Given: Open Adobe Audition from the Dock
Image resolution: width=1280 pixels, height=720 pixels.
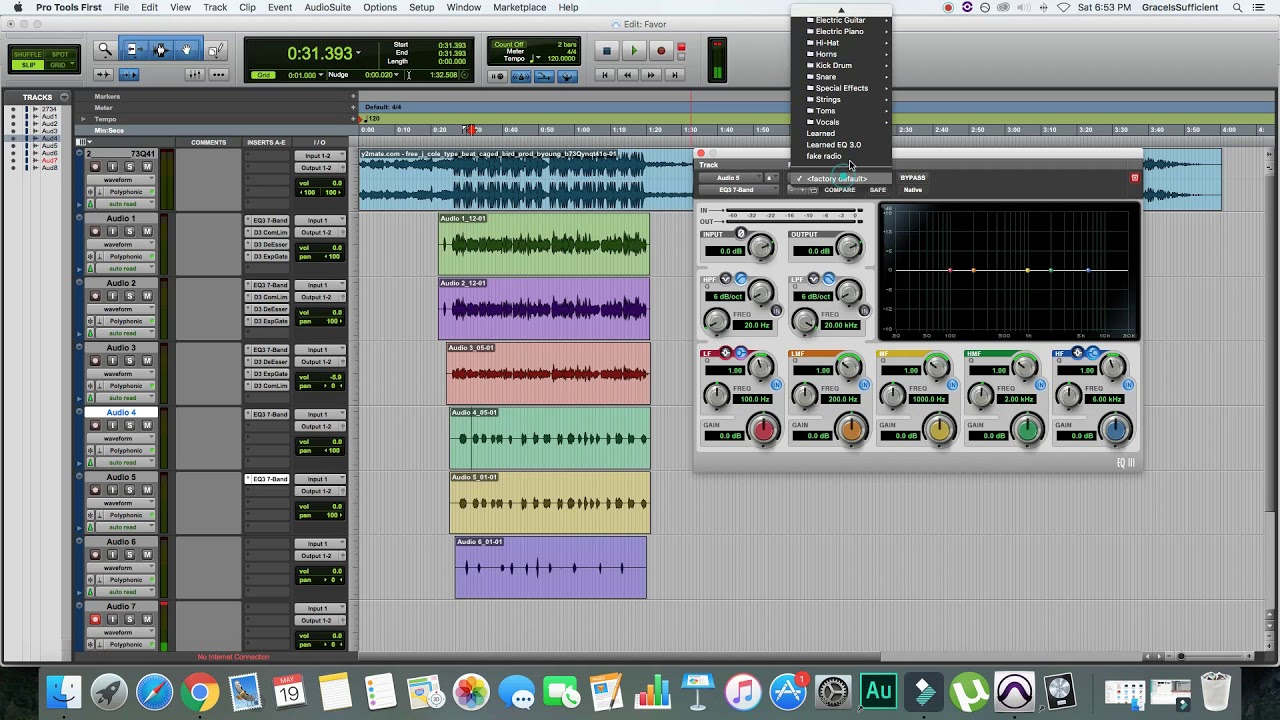Looking at the screenshot, I should [x=879, y=692].
